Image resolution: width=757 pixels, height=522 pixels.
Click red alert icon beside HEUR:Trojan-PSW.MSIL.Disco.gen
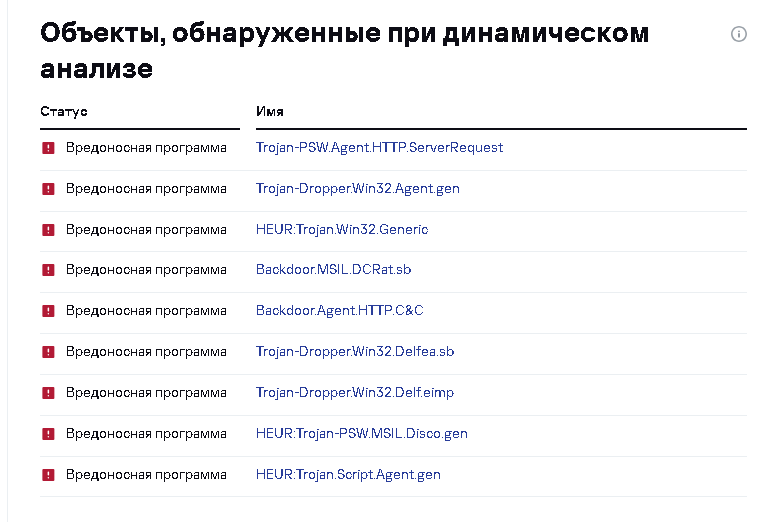coord(48,434)
